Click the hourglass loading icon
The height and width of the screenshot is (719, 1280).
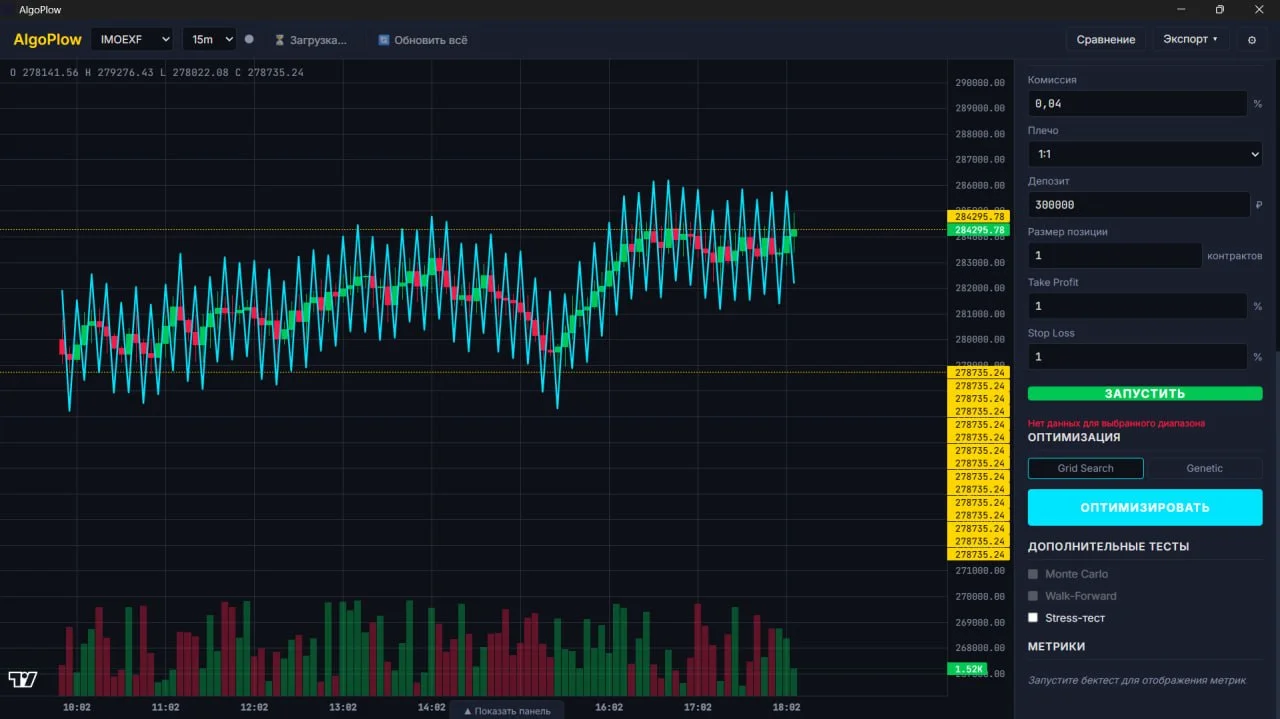pyautogui.click(x=280, y=40)
